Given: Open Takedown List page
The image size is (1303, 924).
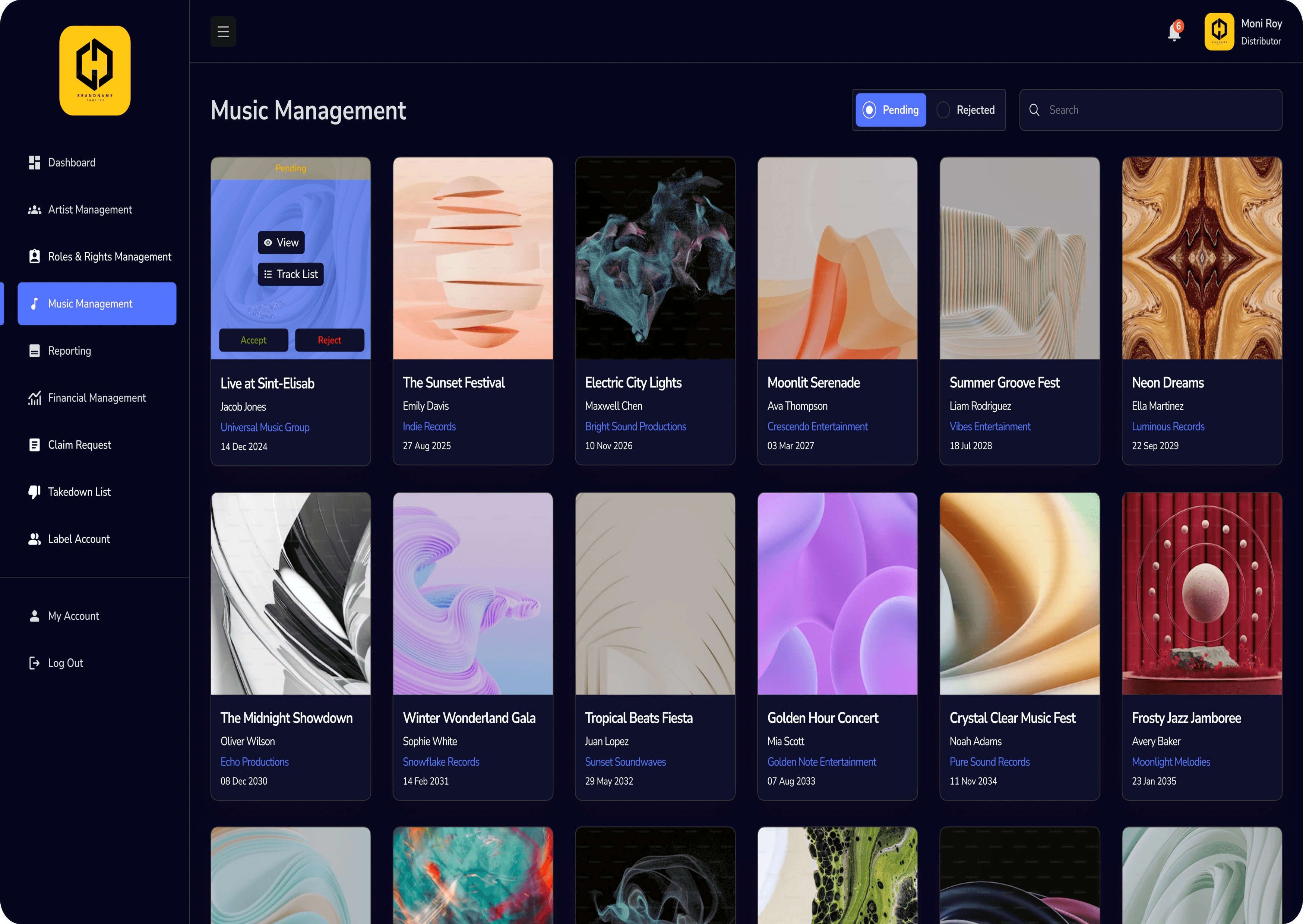Looking at the screenshot, I should click(x=97, y=492).
